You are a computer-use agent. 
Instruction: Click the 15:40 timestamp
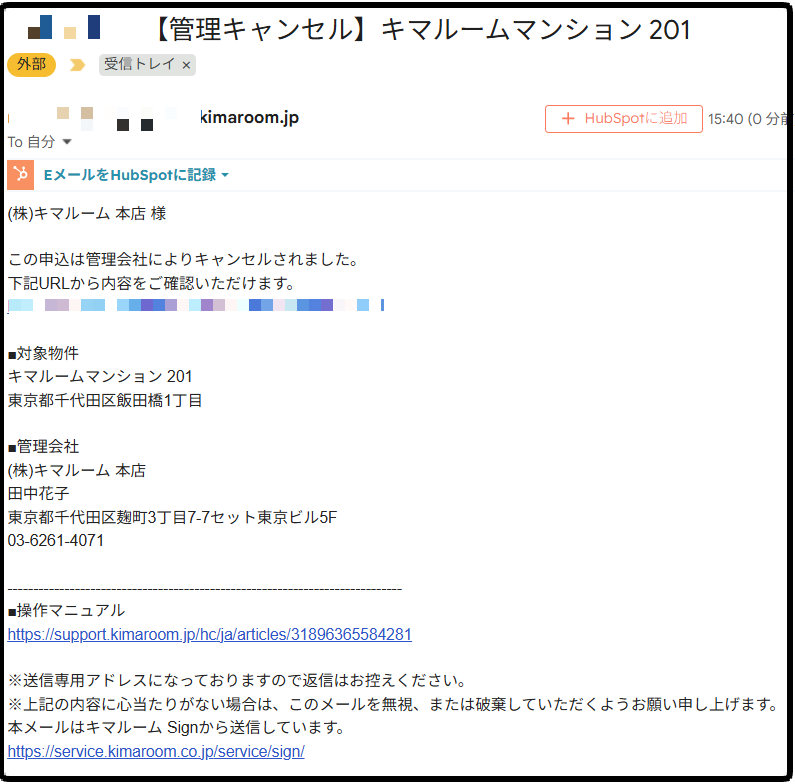tap(748, 119)
